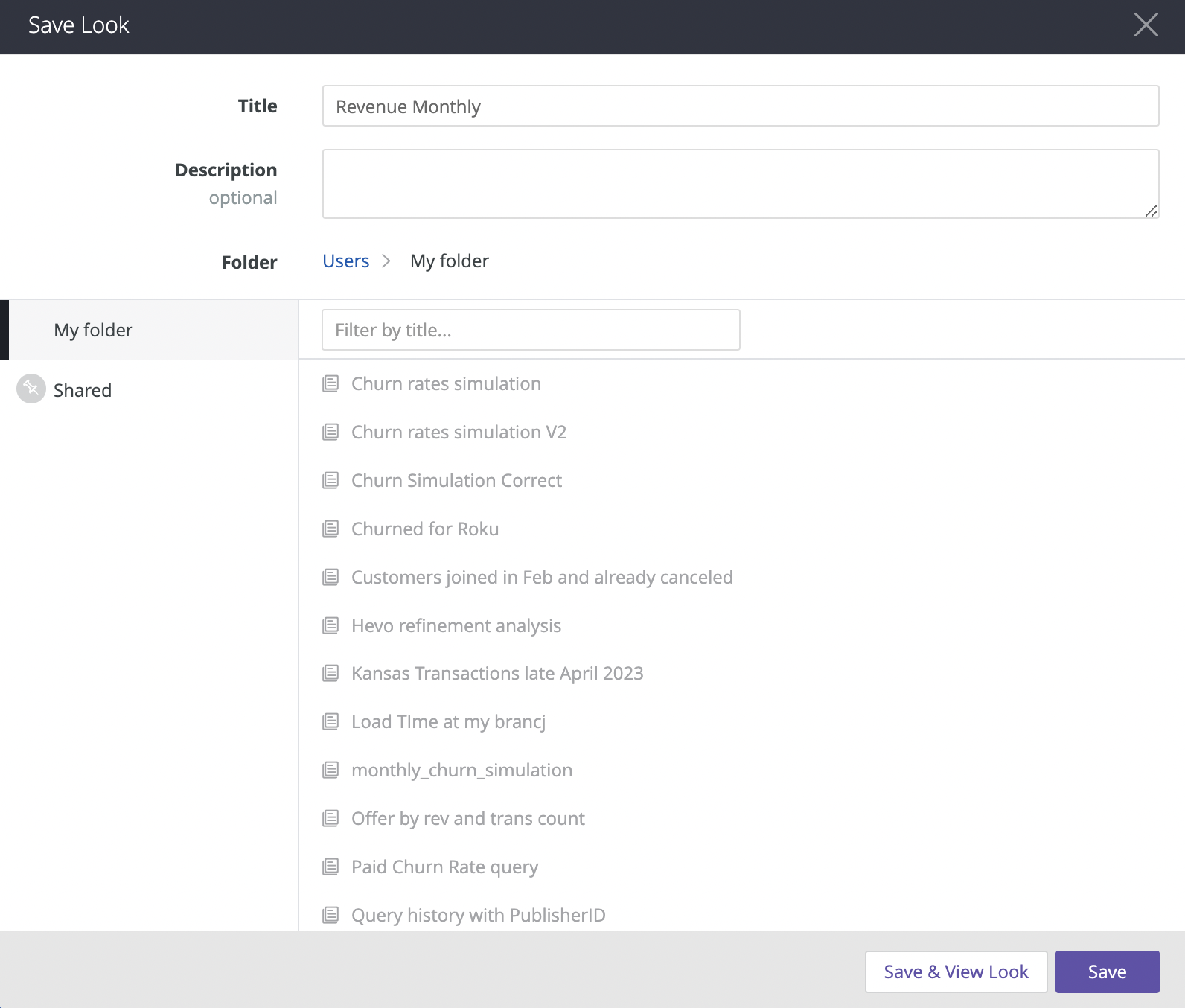The width and height of the screenshot is (1185, 1008).
Task: Click the Look icon beside Churn rates simulation V2
Action: click(x=330, y=433)
